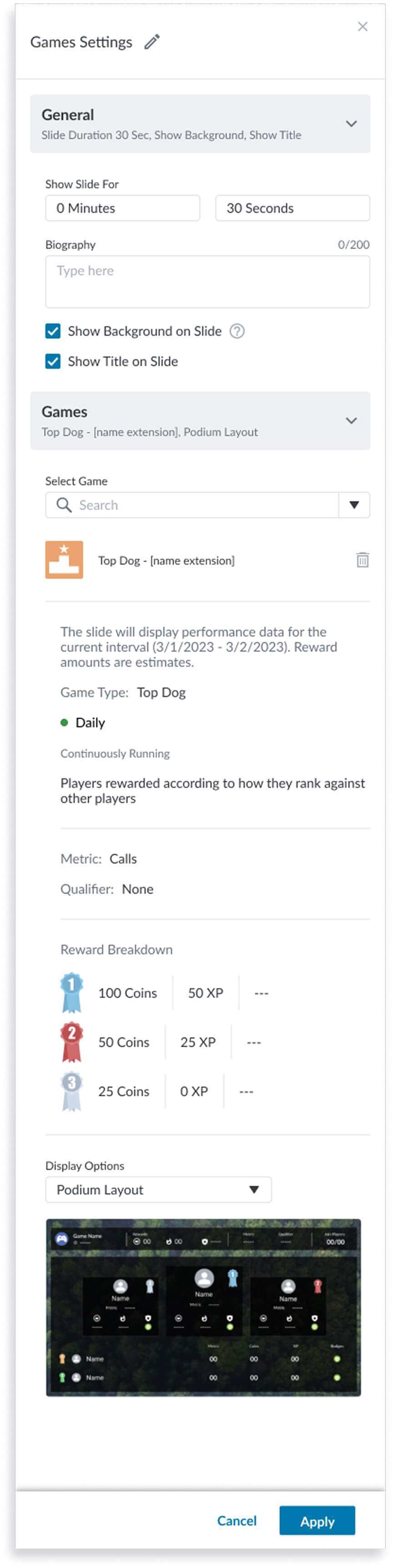This screenshot has height=1568, width=393.
Task: Click the second place red ribbon icon
Action: tap(71, 1042)
